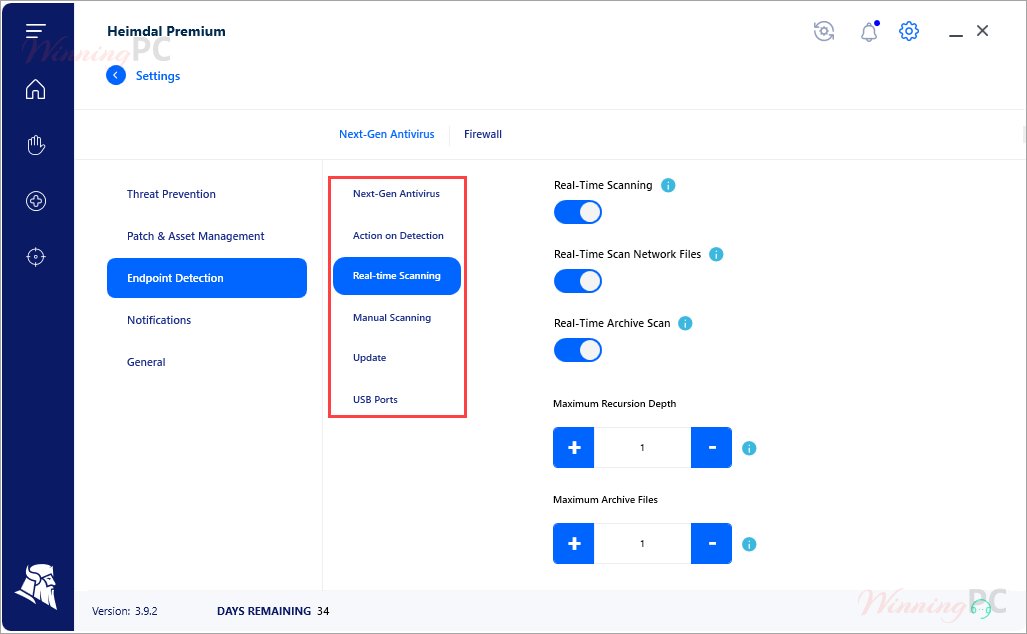
Task: Click the scan refresh icon in header
Action: tap(824, 31)
